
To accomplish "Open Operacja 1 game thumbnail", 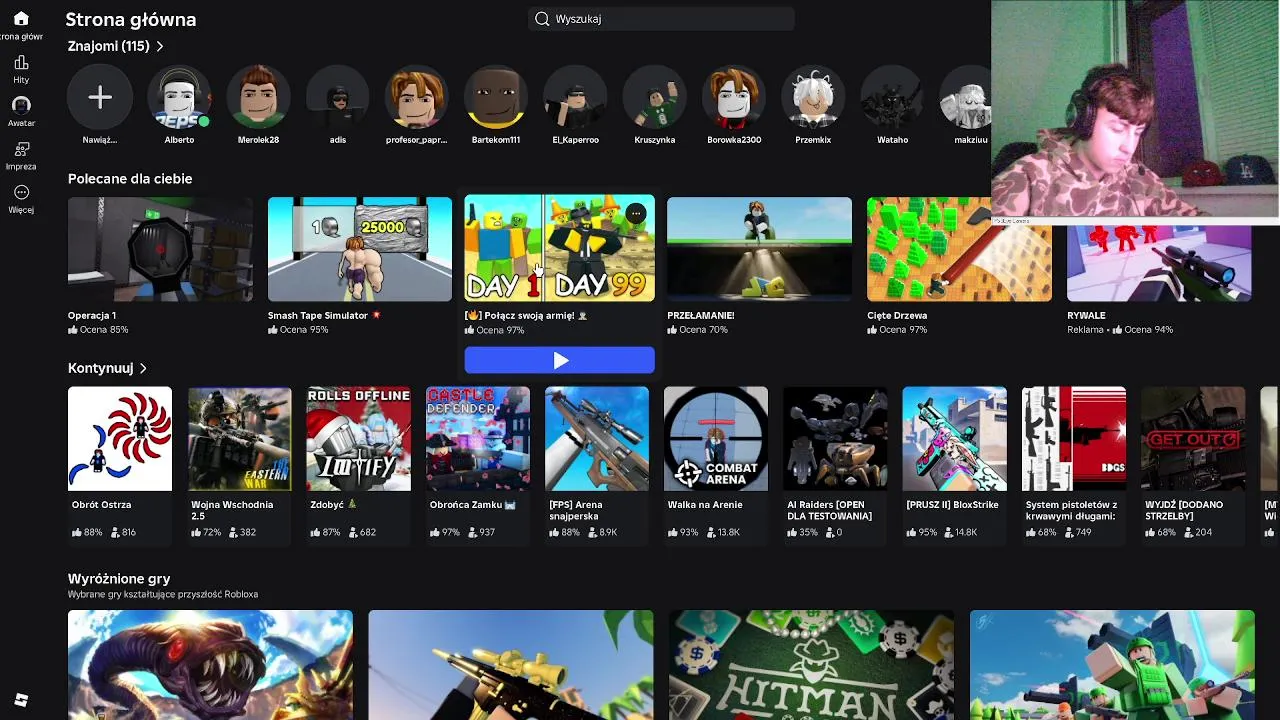I will tap(160, 249).
